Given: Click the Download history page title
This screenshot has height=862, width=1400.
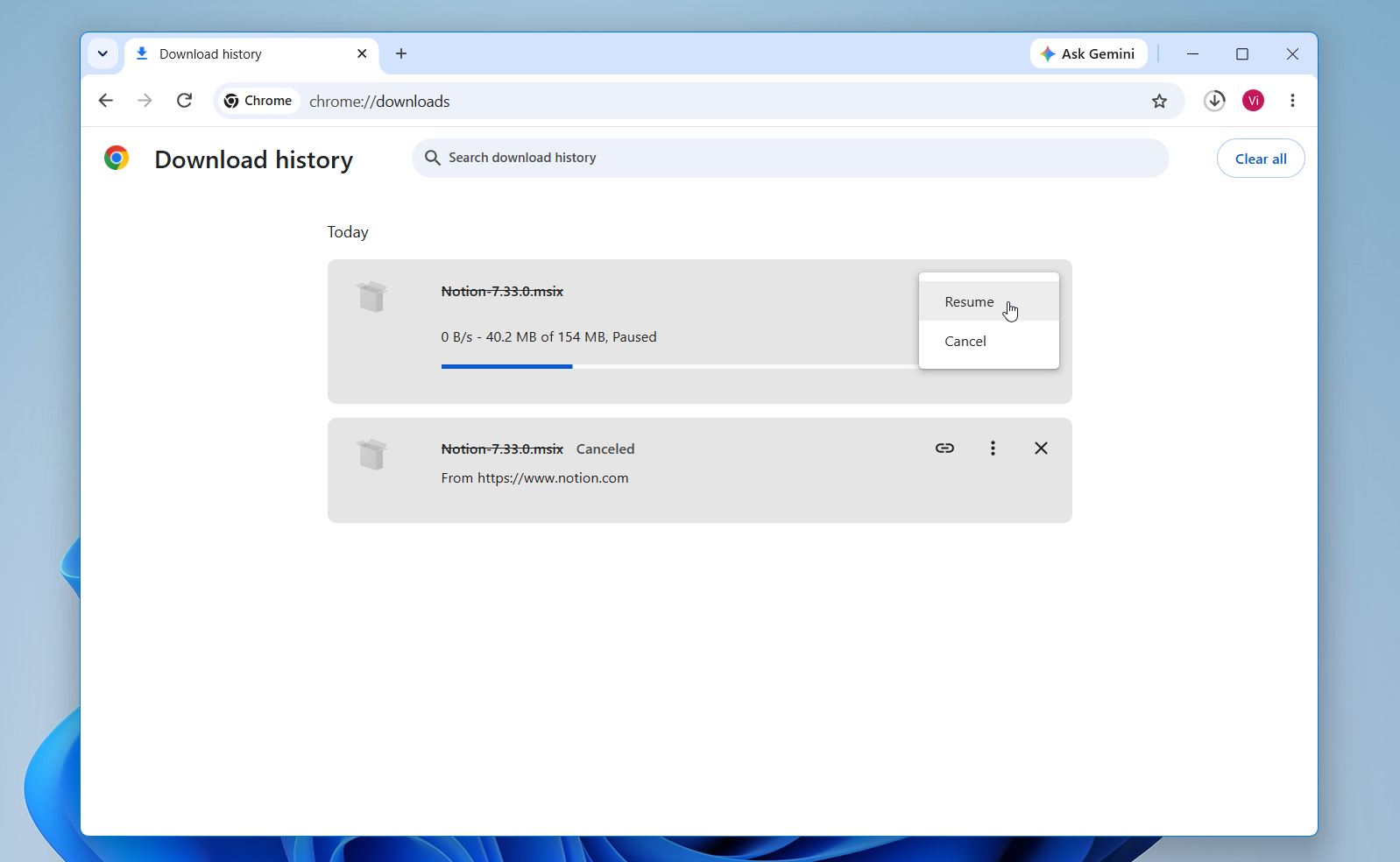Looking at the screenshot, I should coord(254,159).
